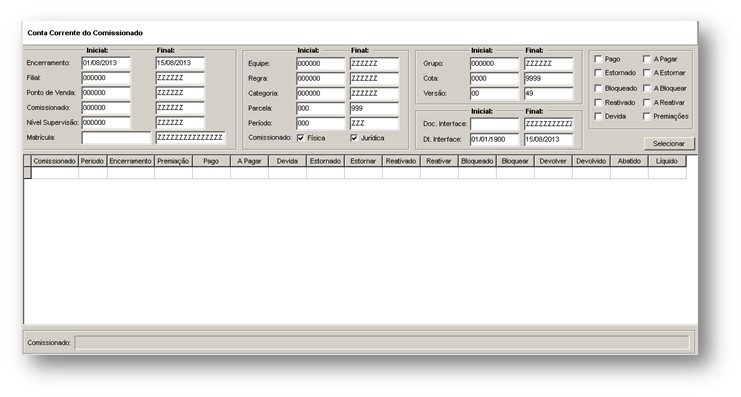This screenshot has height=397, width=741.
Task: Check the Pago checkbox
Action: (598, 59)
